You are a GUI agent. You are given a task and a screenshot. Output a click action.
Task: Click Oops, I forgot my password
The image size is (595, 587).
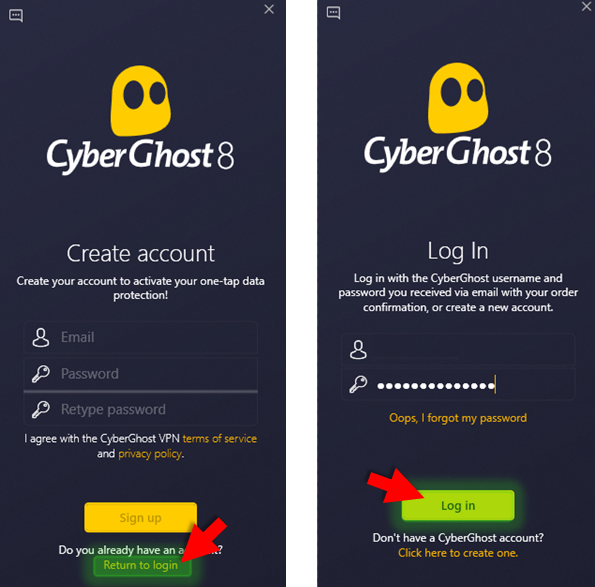click(458, 418)
